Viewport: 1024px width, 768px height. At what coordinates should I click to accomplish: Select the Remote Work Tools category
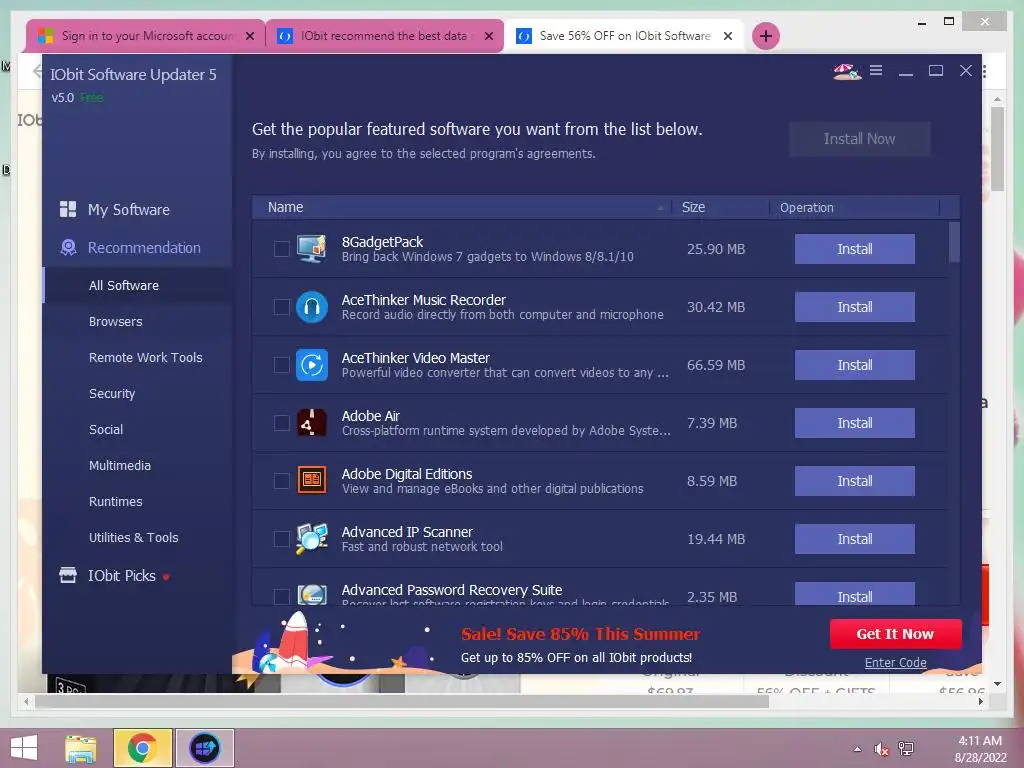[146, 357]
